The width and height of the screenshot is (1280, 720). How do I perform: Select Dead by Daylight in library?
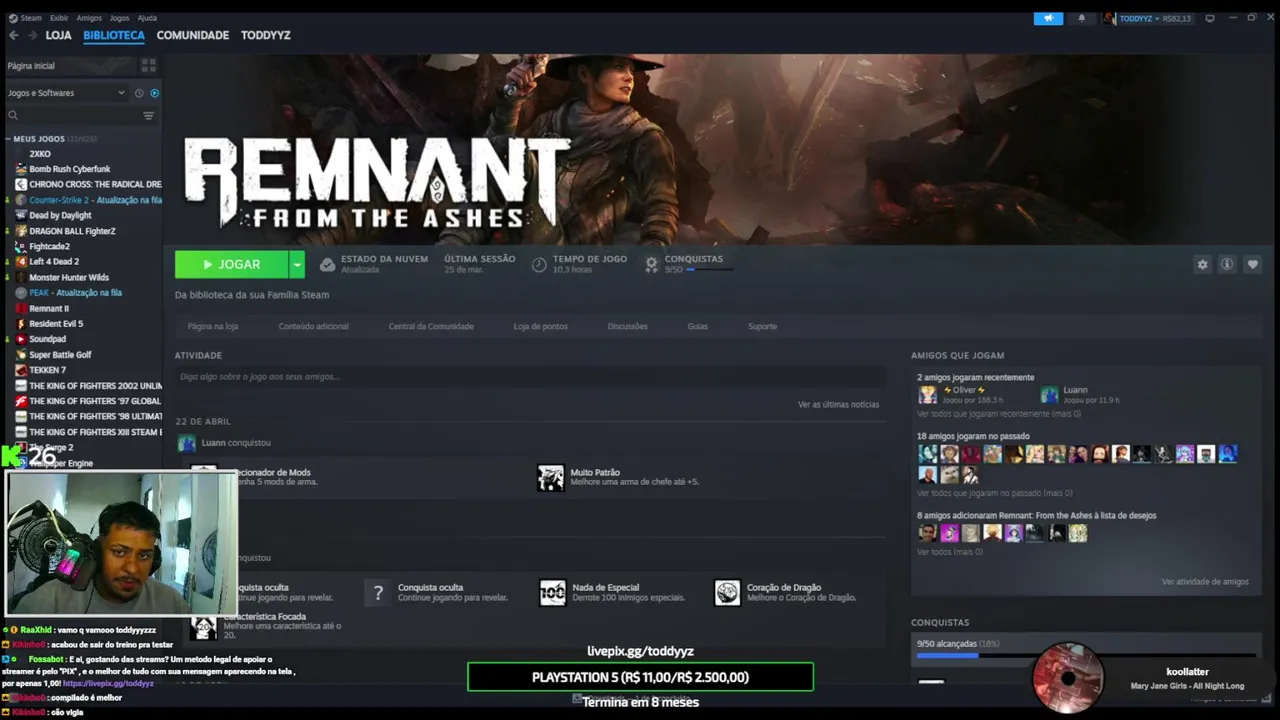tap(60, 215)
